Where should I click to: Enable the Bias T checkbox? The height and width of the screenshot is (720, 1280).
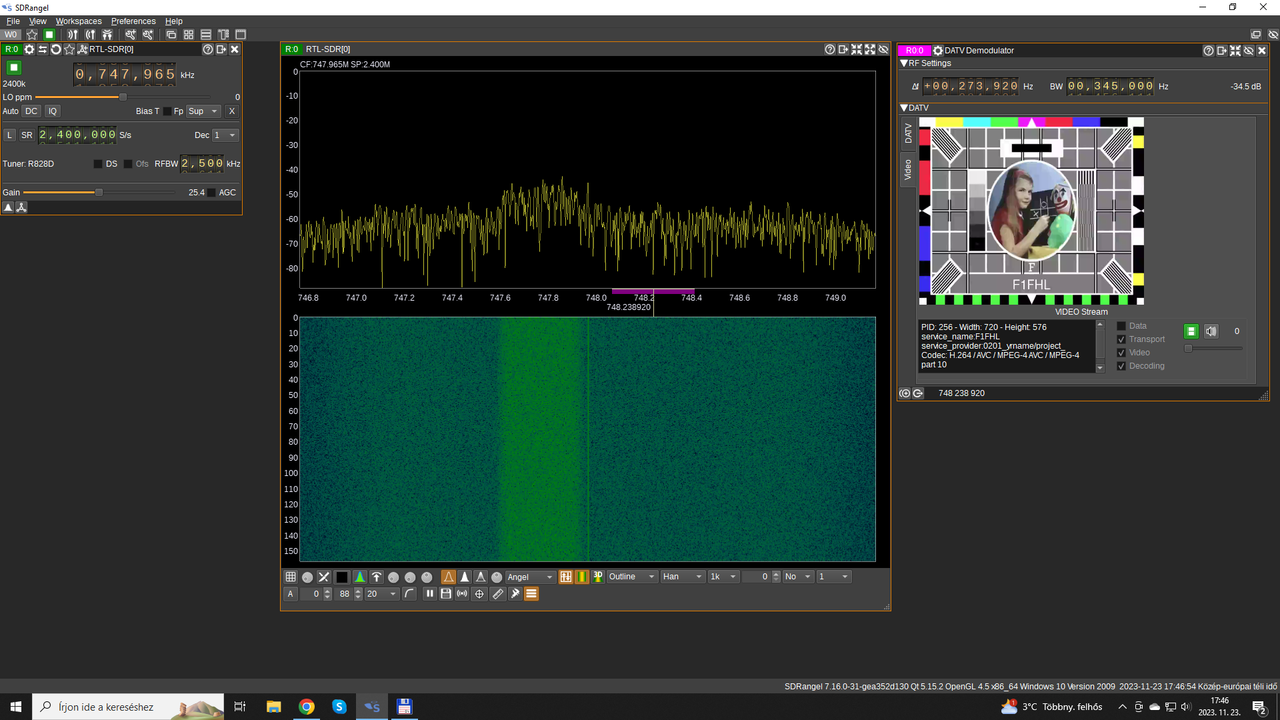click(x=167, y=111)
